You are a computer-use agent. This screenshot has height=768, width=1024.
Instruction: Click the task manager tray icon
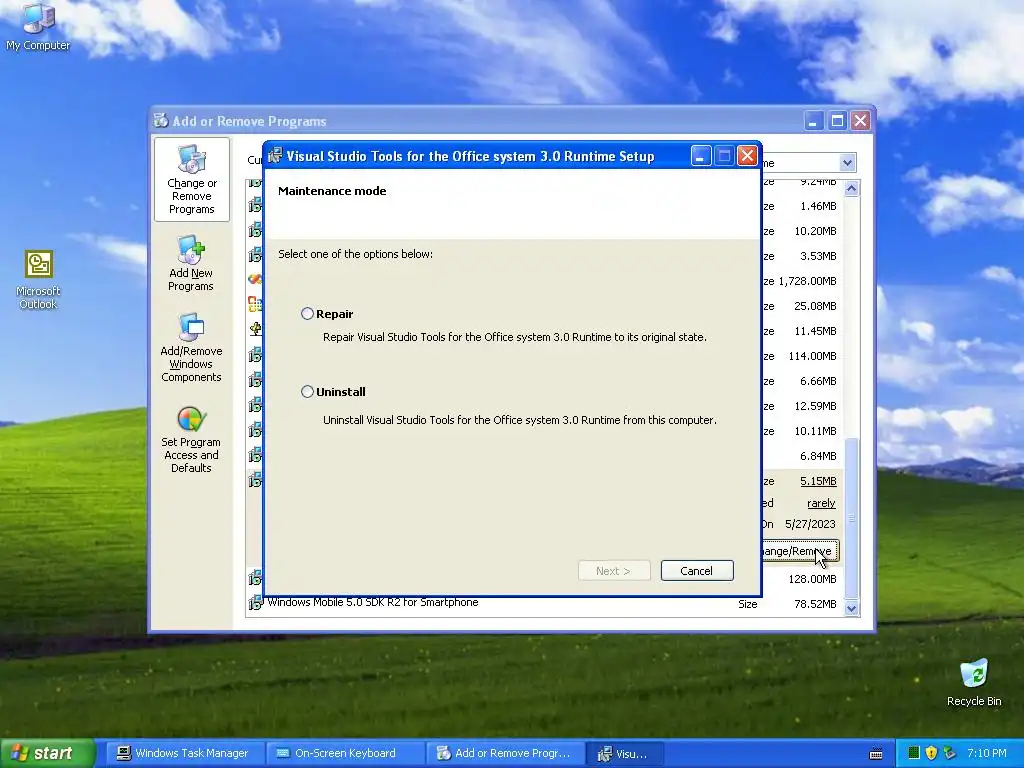click(914, 753)
